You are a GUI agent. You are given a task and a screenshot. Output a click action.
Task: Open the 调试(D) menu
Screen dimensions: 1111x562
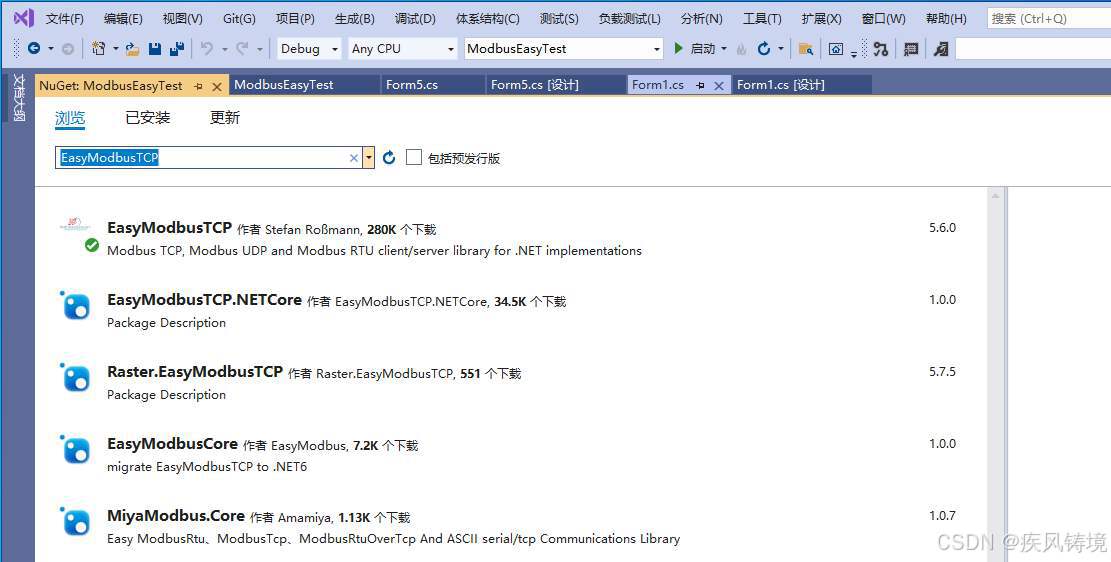[x=415, y=18]
